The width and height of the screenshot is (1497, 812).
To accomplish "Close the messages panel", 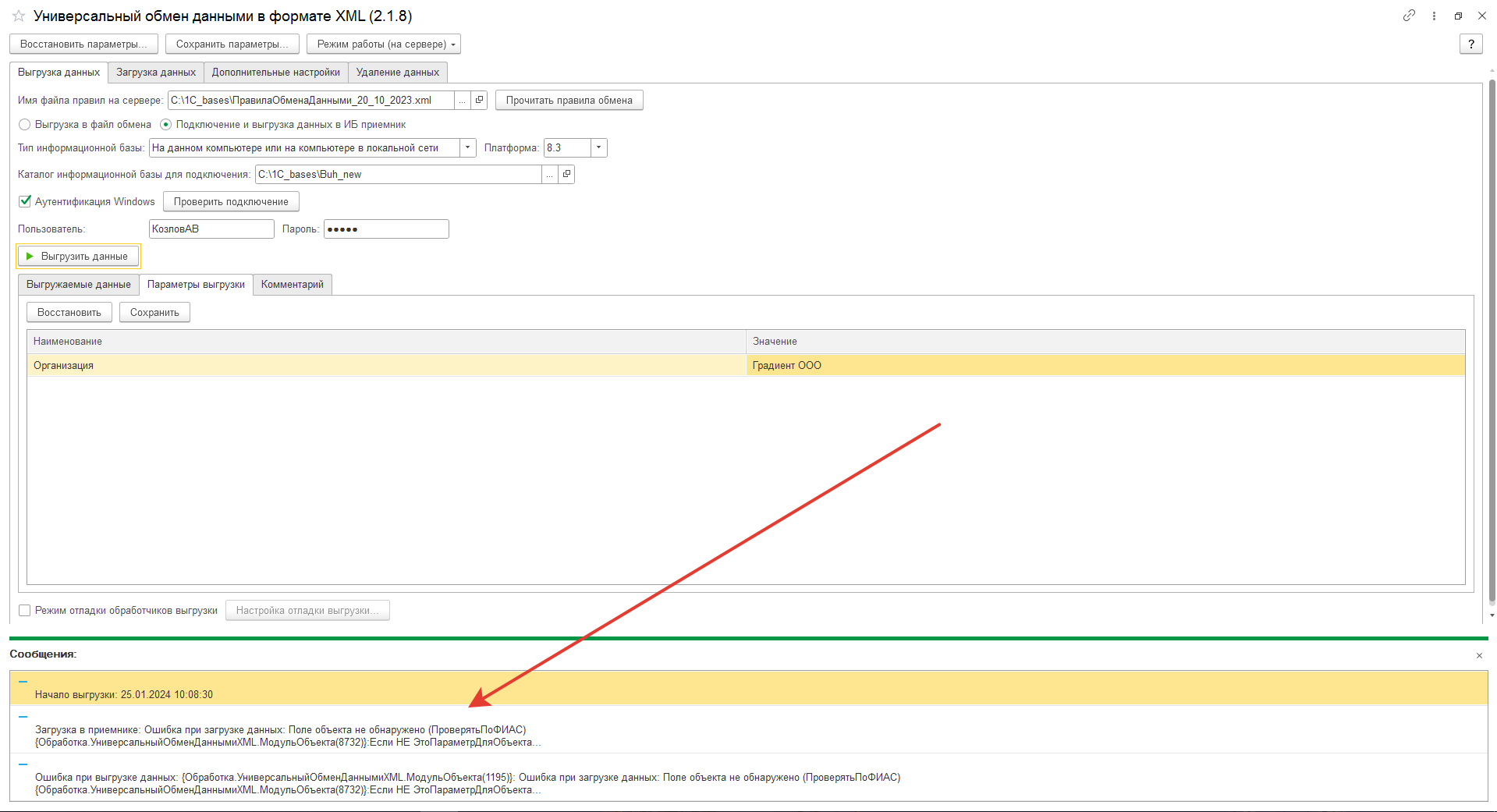I will (x=1479, y=656).
